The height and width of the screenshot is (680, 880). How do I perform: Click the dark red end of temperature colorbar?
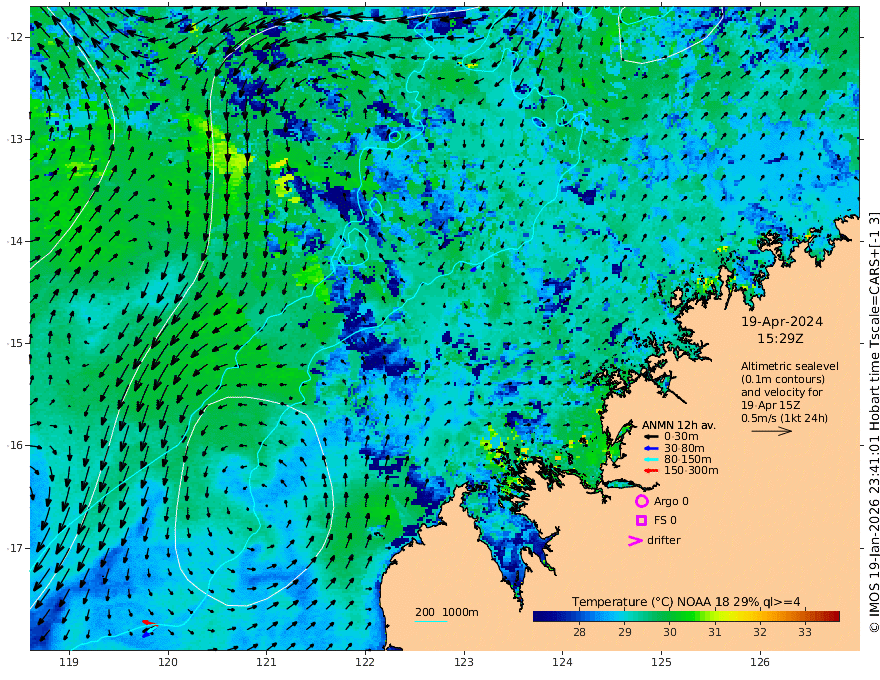coord(835,616)
